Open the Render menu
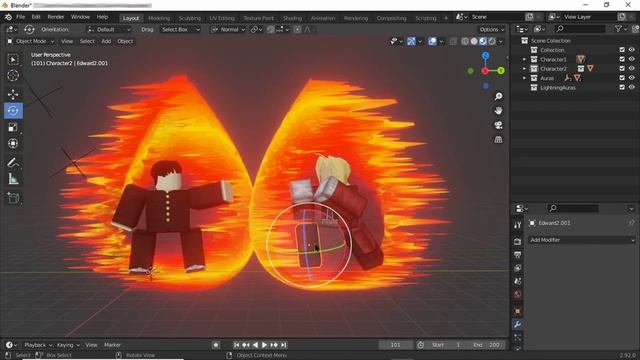This screenshot has width=640, height=360. [x=56, y=17]
